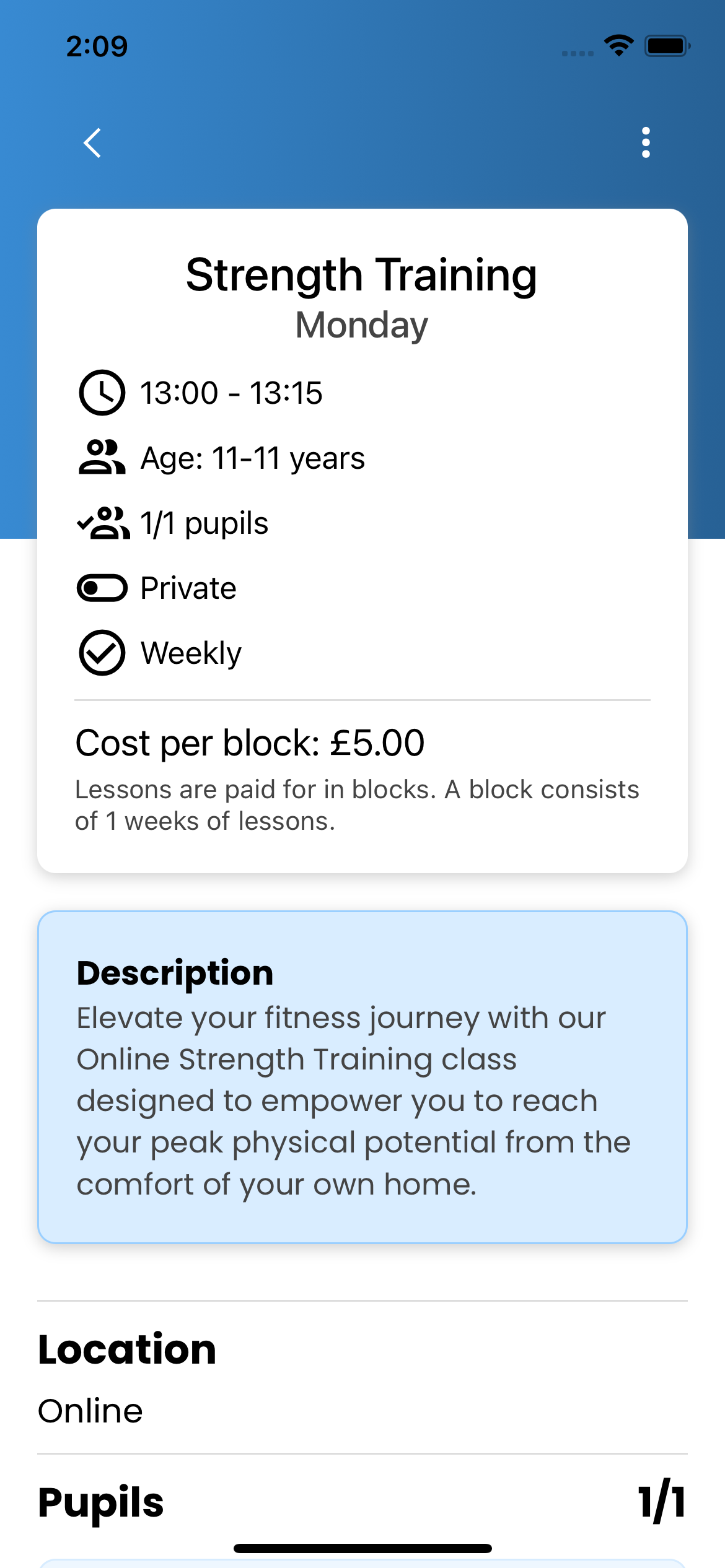Screen dimensions: 725x1568
Task: Tap the status bar clock showing 2:09
Action: 97,46
